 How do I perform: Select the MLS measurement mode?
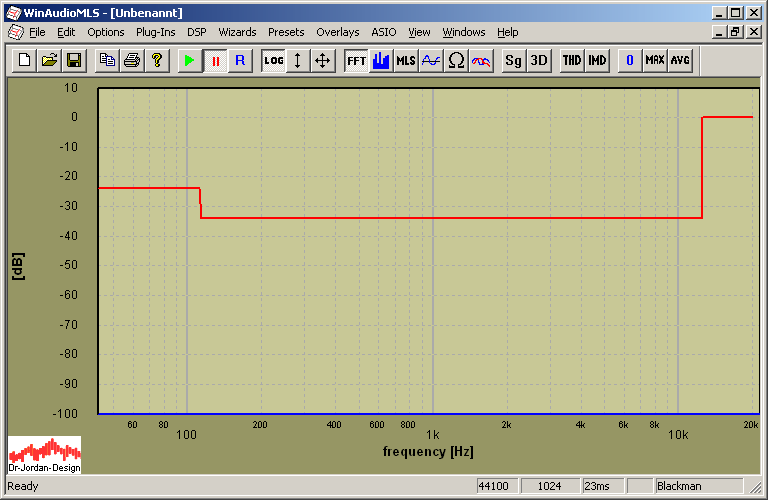pos(405,60)
